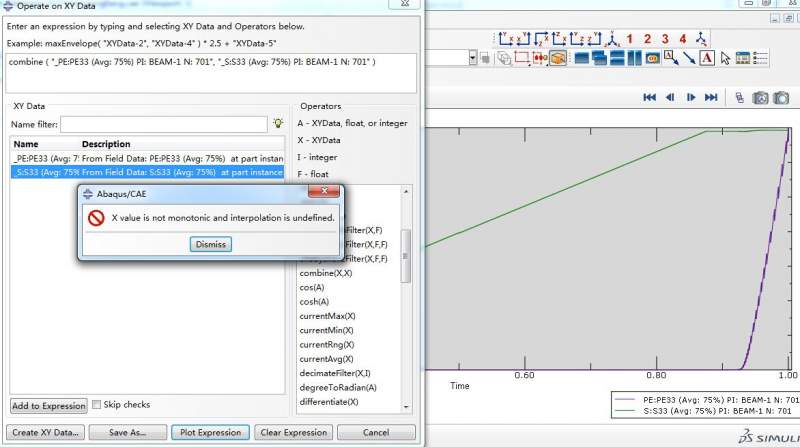Choose the currentMin(X) operator
The height and width of the screenshot is (447, 800).
[x=326, y=330]
